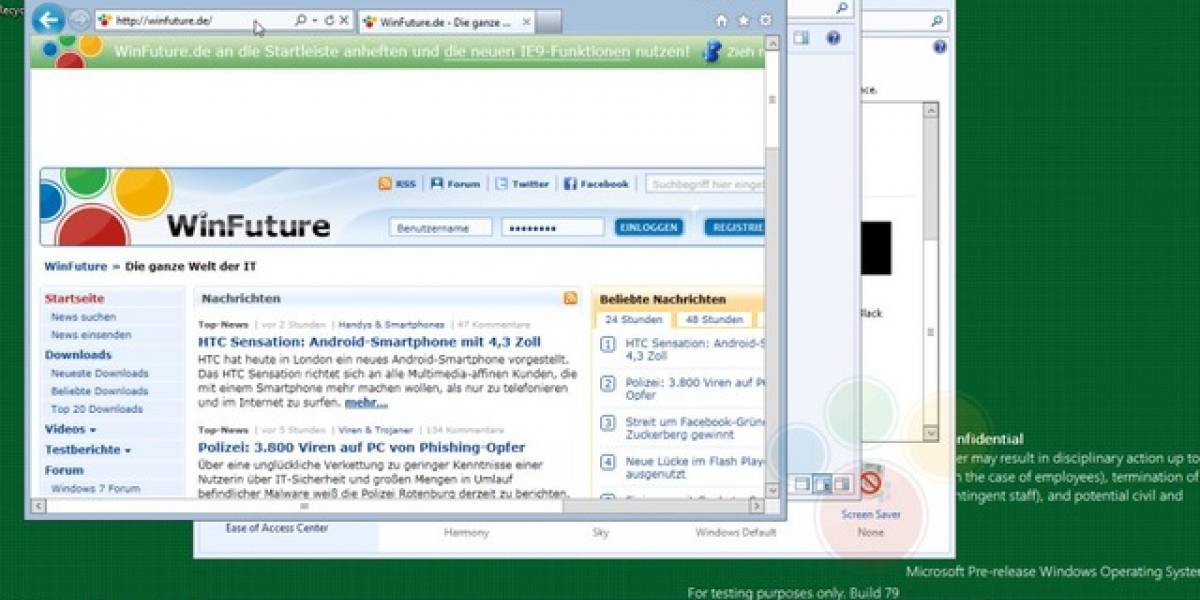Switch to the '48 Stunden' tab
The image size is (1200, 600).
[x=715, y=320]
